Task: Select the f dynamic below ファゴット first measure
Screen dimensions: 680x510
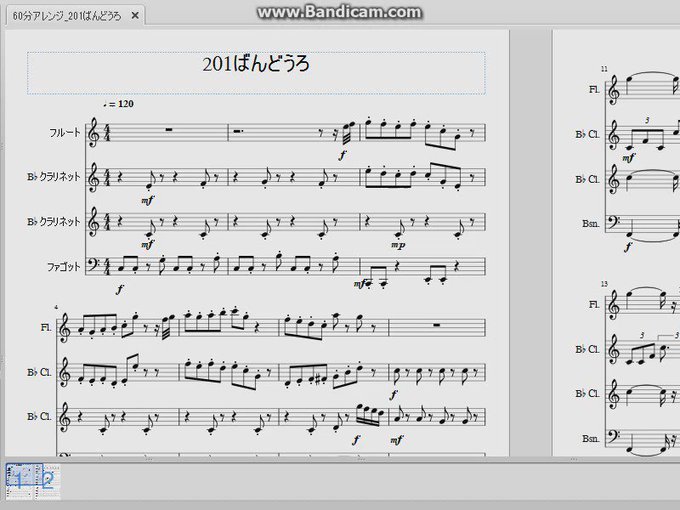Action: [x=119, y=290]
